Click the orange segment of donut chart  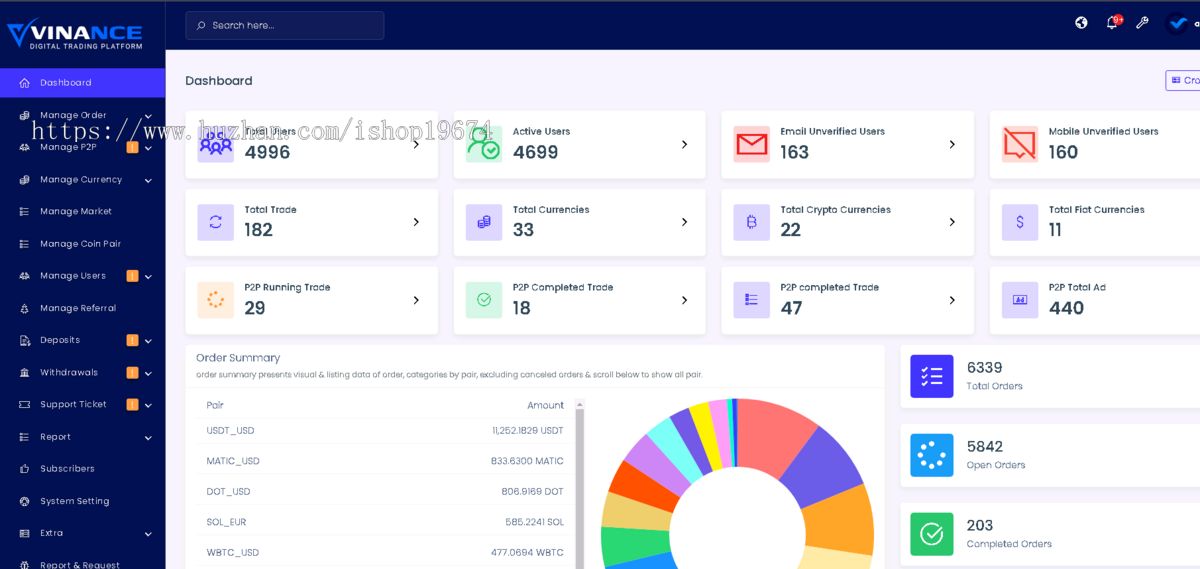click(840, 520)
